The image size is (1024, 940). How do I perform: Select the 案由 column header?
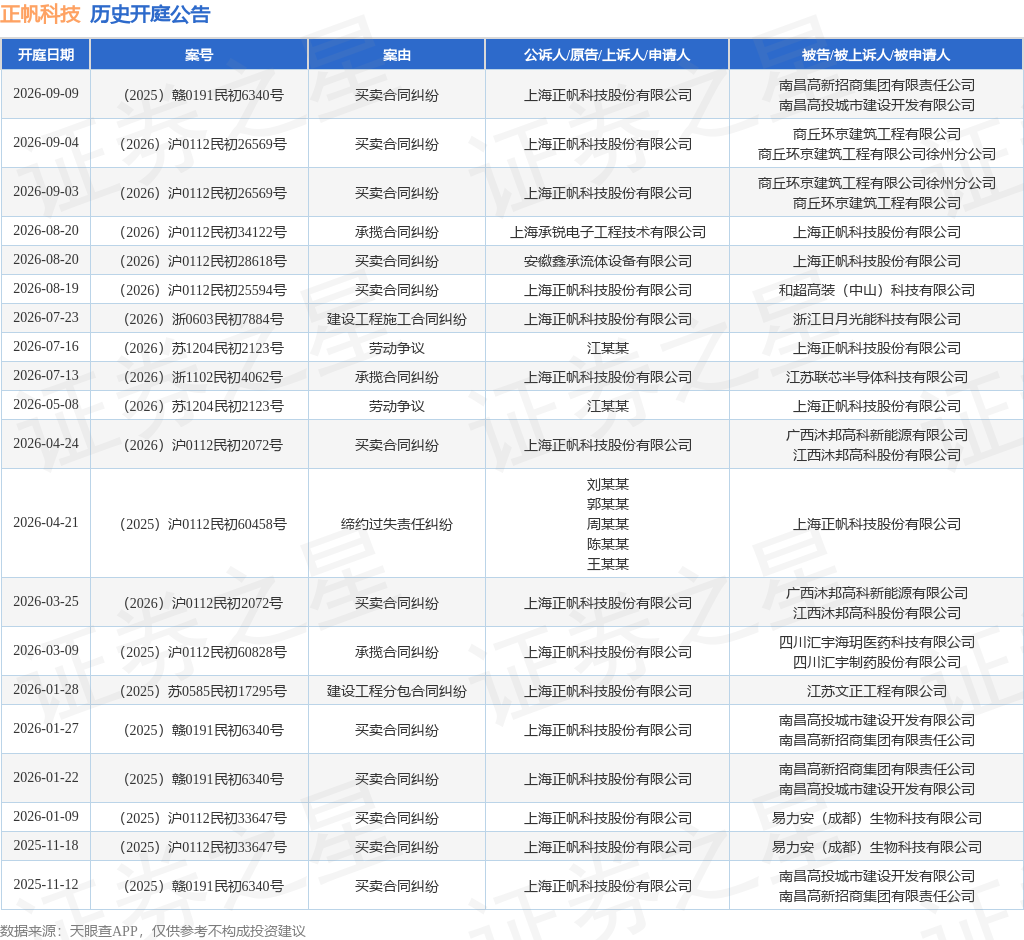click(396, 55)
